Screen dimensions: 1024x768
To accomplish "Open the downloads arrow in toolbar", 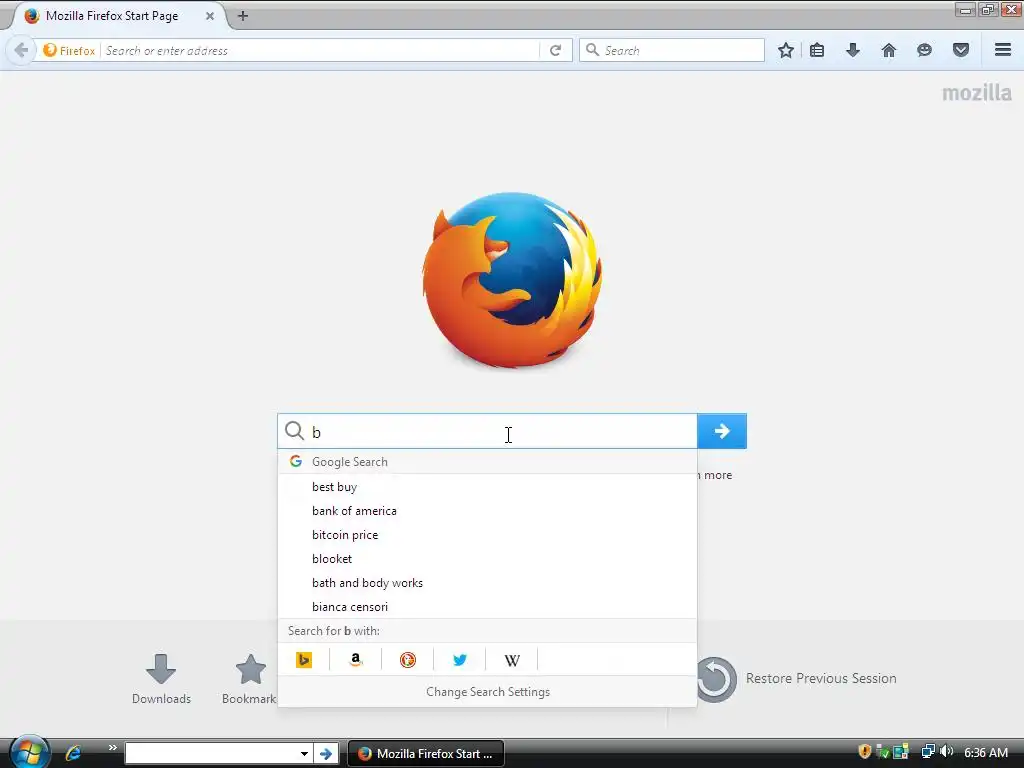I will click(x=853, y=50).
